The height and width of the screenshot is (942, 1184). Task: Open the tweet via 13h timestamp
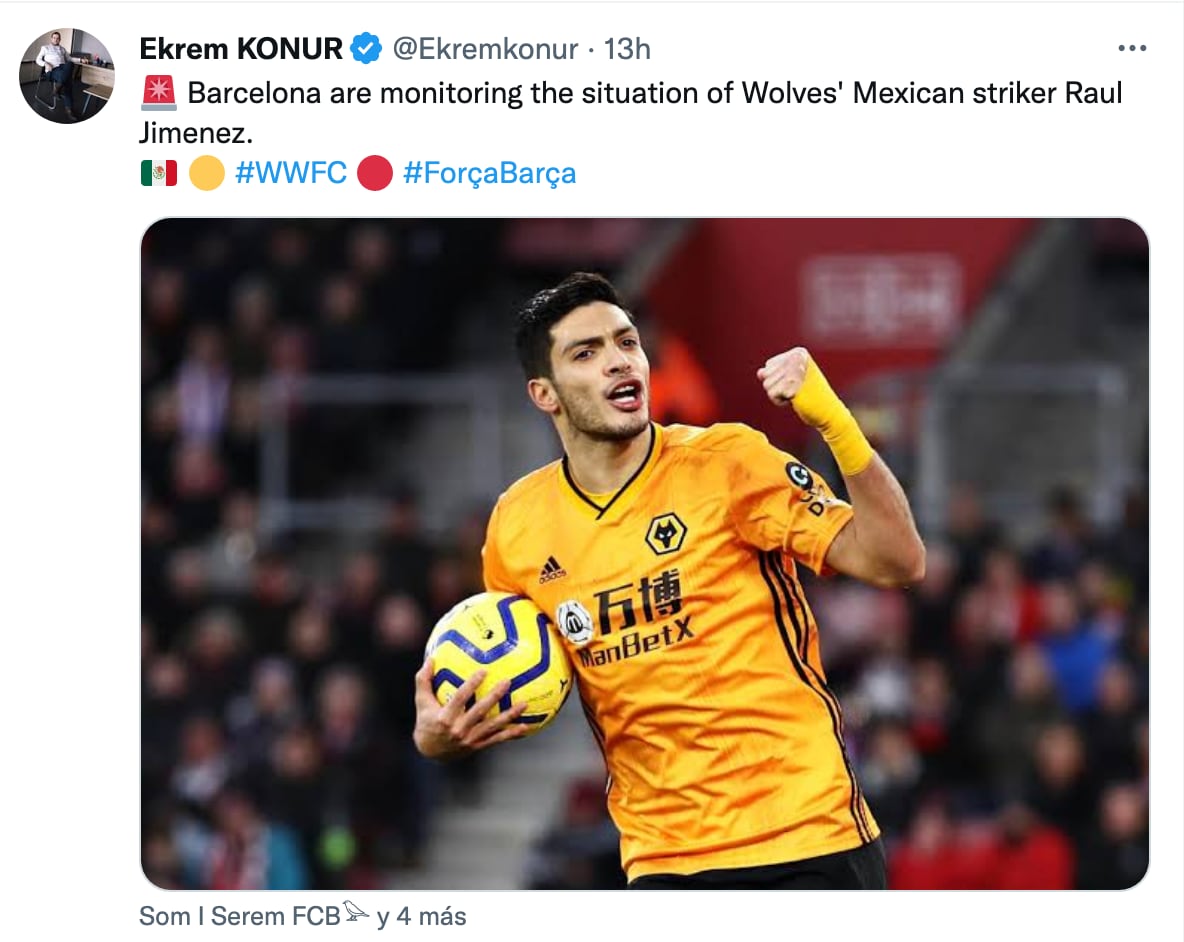(627, 49)
